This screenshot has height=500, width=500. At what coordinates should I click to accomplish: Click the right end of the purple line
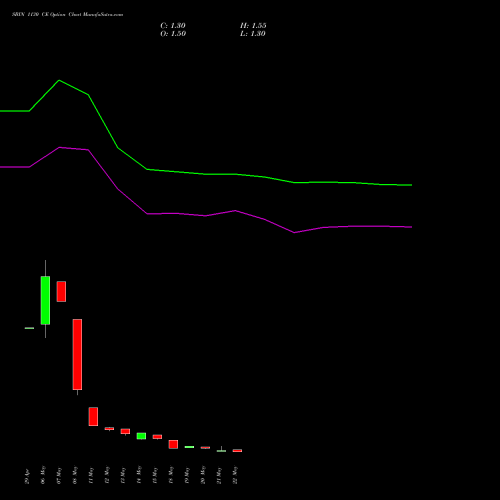point(412,227)
